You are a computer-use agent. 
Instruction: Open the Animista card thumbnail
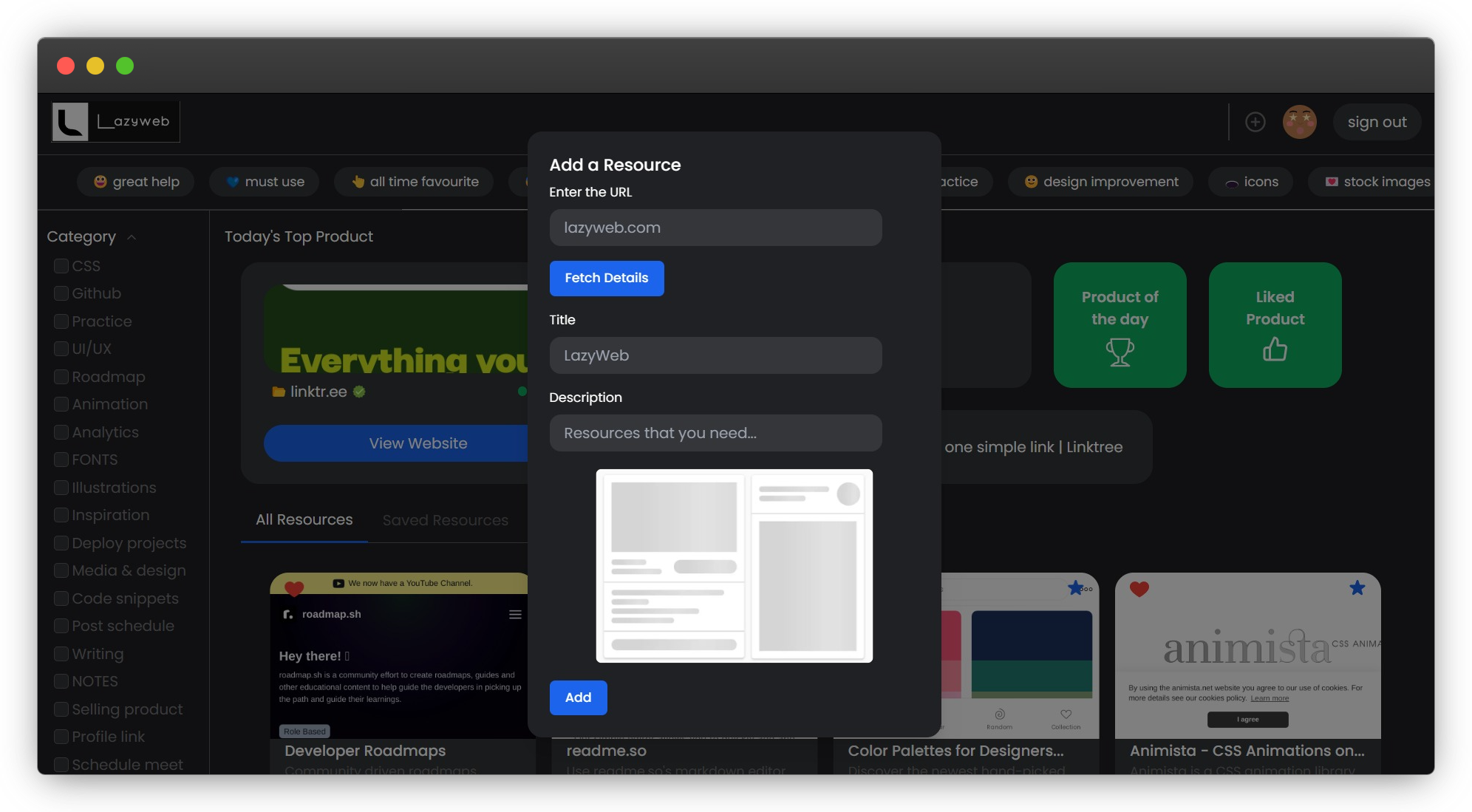[1247, 656]
